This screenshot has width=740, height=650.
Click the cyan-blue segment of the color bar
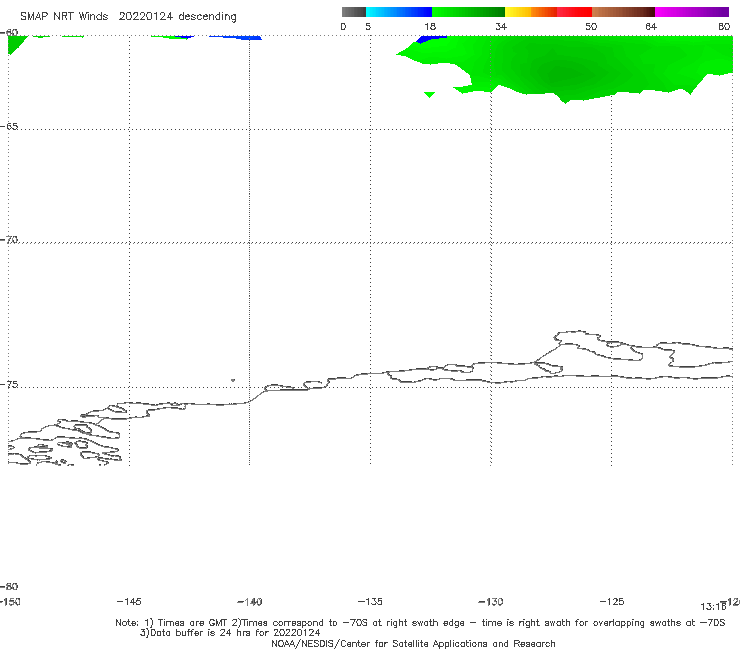399,12
